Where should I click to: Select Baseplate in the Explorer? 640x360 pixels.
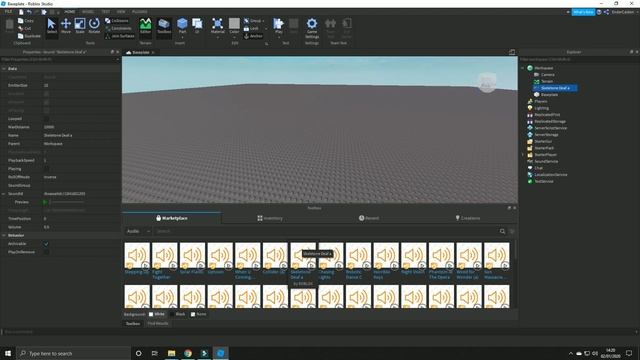tap(549, 95)
